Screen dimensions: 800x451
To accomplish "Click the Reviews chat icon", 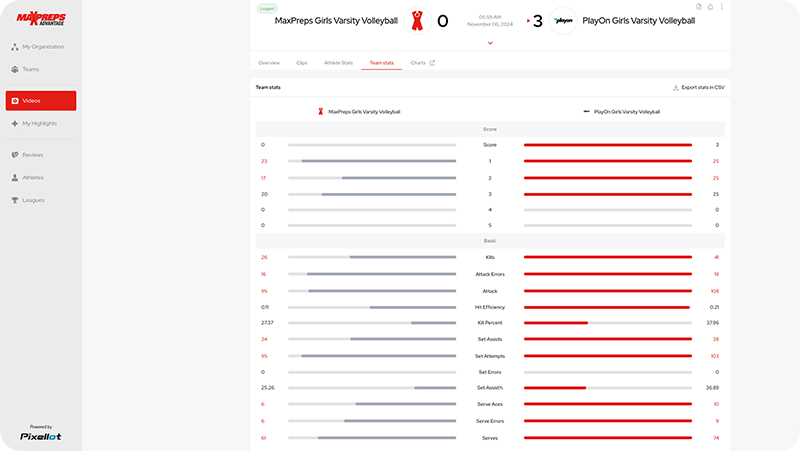I will (x=15, y=155).
